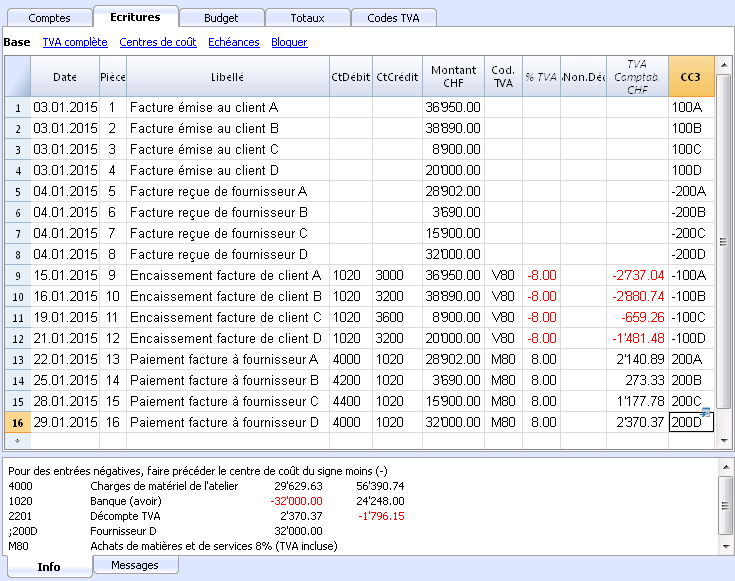
Task: Open the Budget tab
Action: click(221, 18)
